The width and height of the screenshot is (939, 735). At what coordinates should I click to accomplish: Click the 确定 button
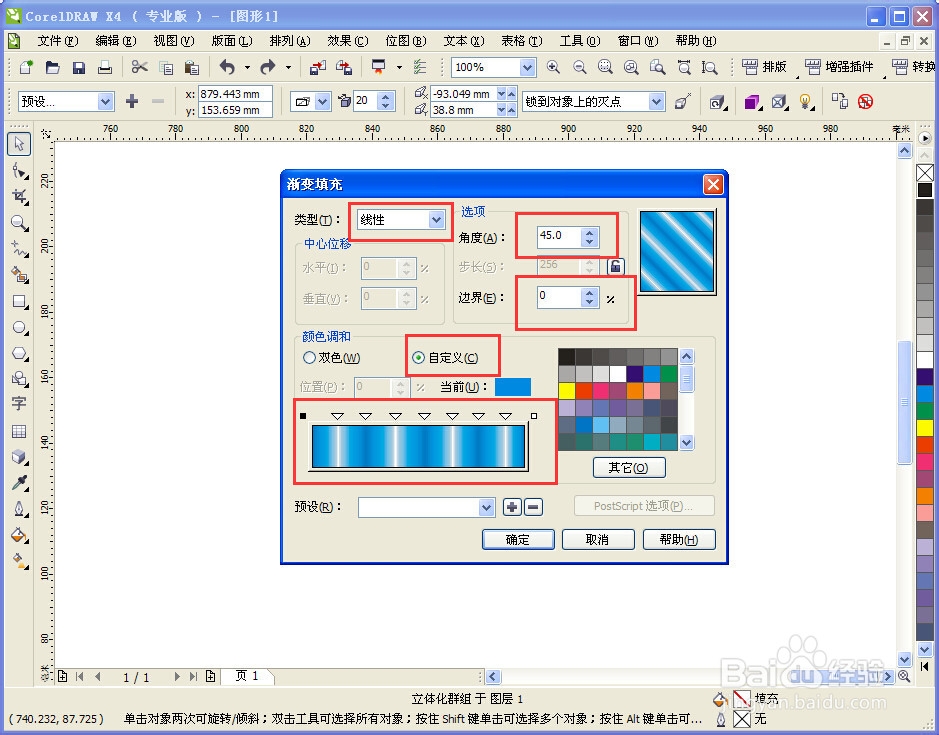pos(518,539)
